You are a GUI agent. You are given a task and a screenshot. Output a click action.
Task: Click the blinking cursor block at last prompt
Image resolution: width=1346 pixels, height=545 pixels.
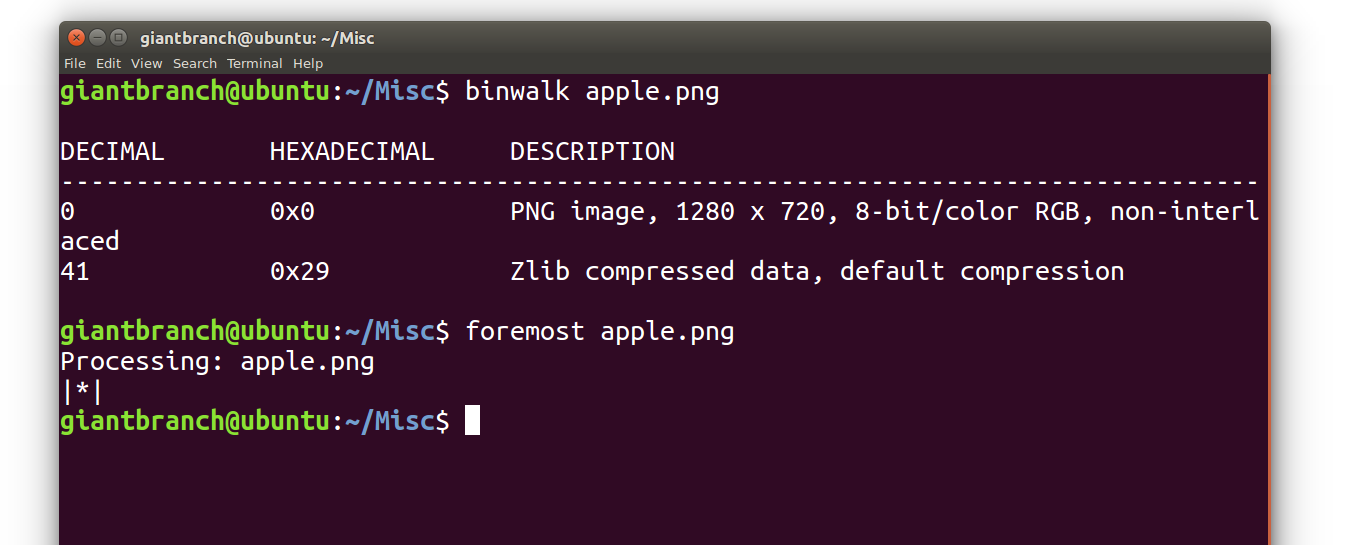tap(473, 420)
